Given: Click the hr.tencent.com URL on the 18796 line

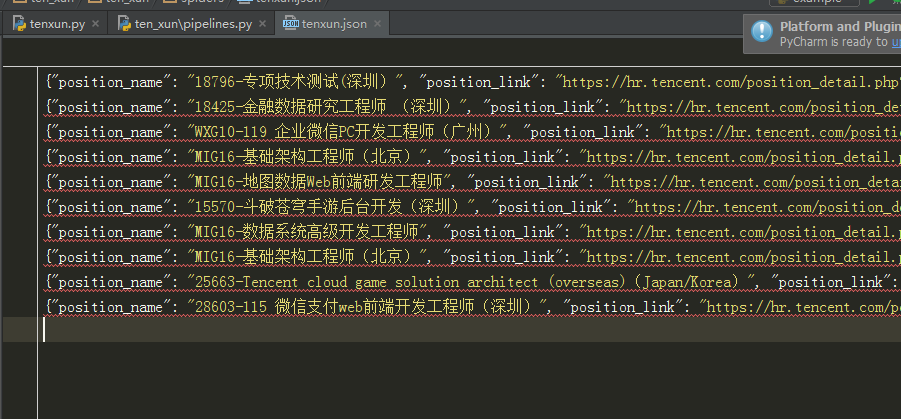Looking at the screenshot, I should pyautogui.click(x=731, y=82).
